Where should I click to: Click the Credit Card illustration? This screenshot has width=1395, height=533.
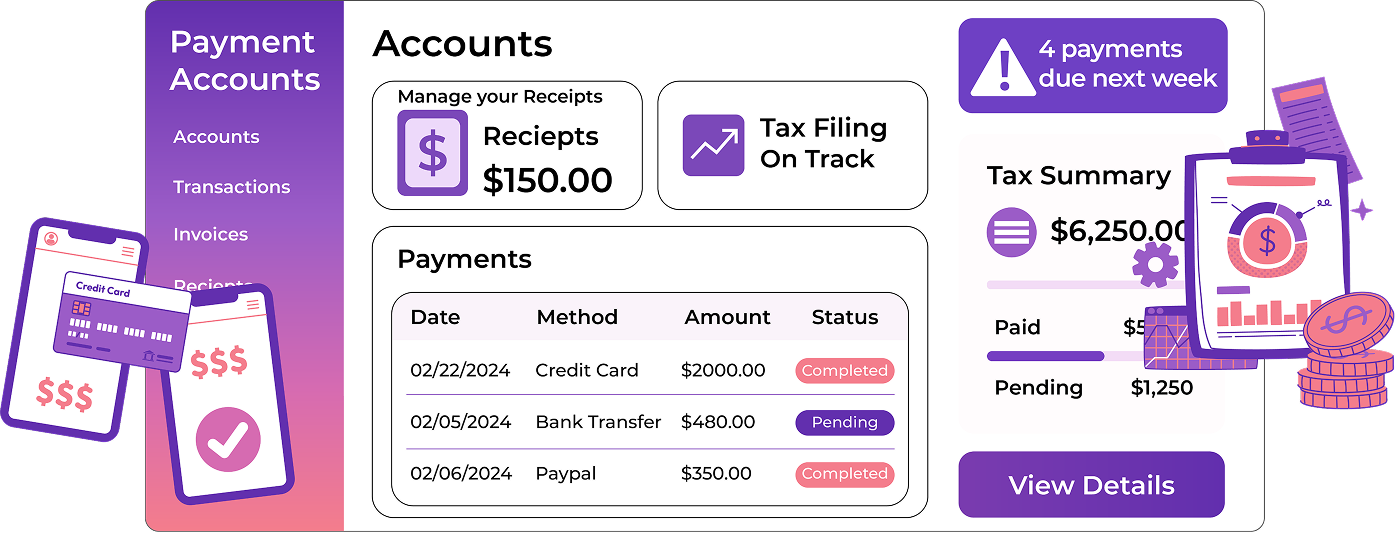pos(121,321)
